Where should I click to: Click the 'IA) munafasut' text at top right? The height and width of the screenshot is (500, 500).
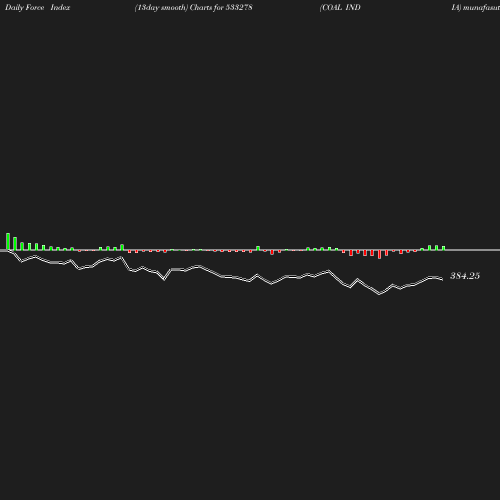[476, 8]
